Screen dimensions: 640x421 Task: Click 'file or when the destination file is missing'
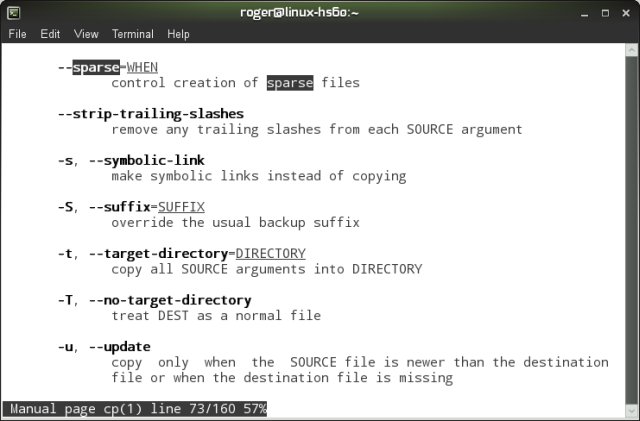(x=282, y=378)
